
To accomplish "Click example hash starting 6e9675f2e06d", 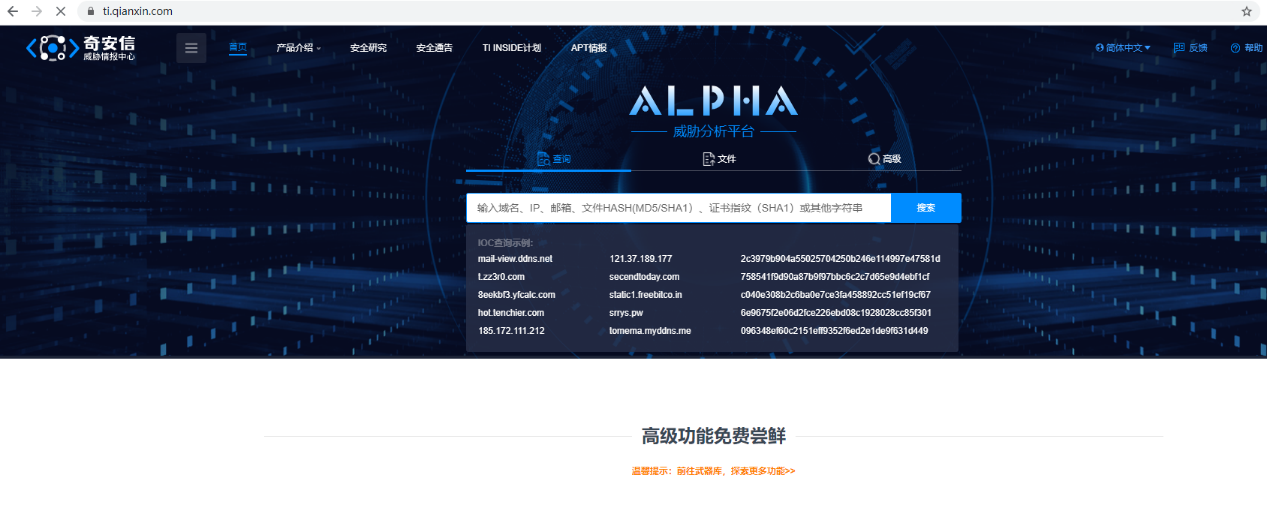I will pos(836,313).
